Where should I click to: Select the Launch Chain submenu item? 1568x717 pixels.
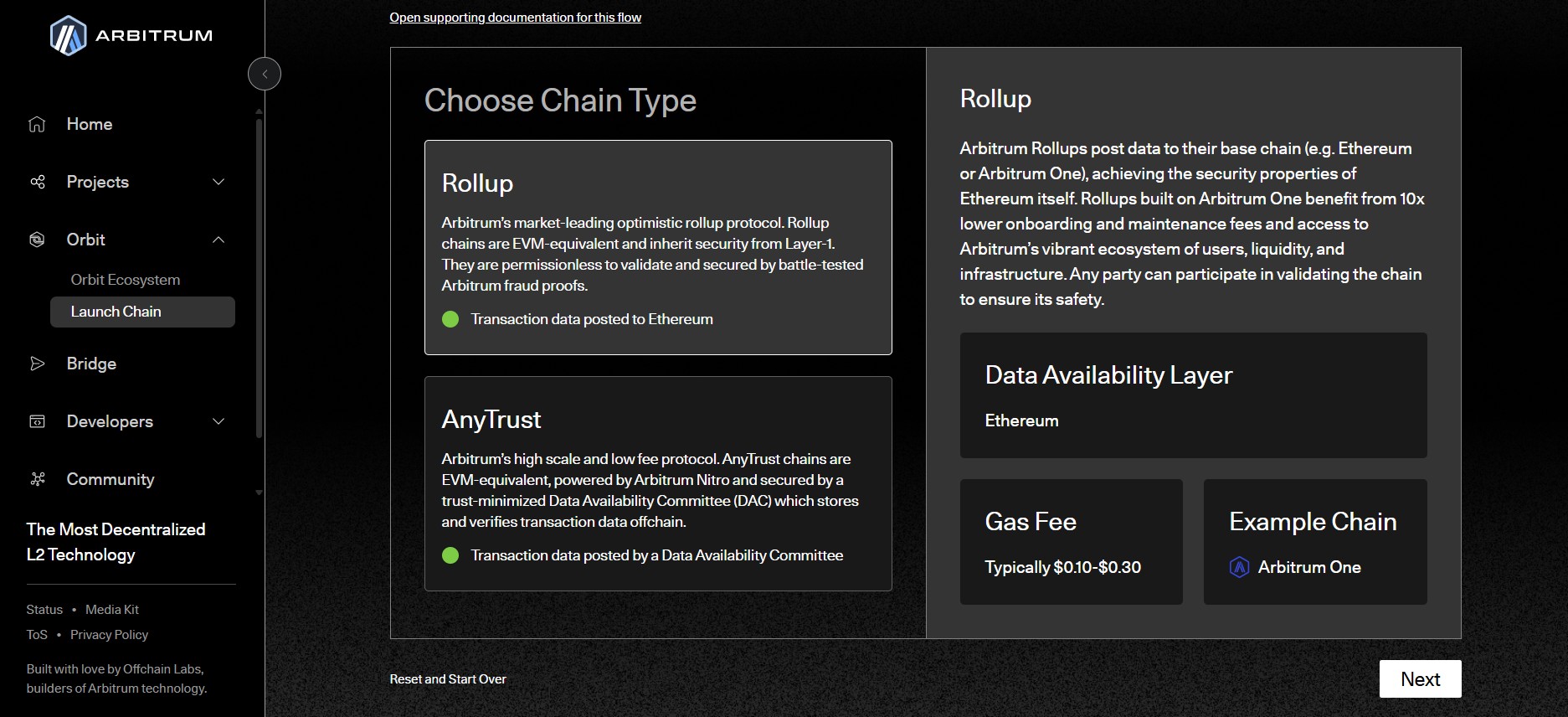point(142,312)
